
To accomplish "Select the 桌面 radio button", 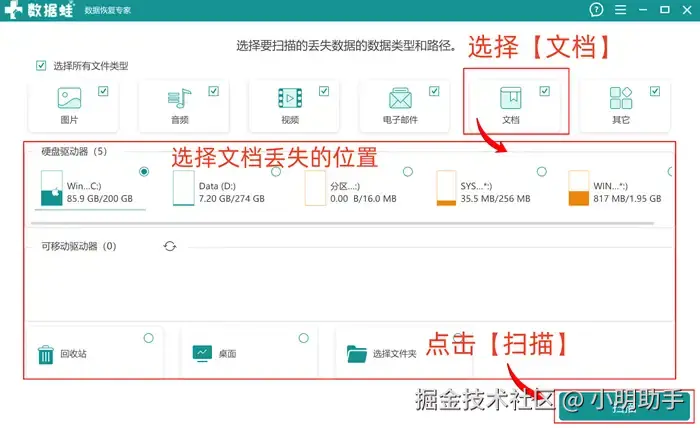I will point(304,338).
